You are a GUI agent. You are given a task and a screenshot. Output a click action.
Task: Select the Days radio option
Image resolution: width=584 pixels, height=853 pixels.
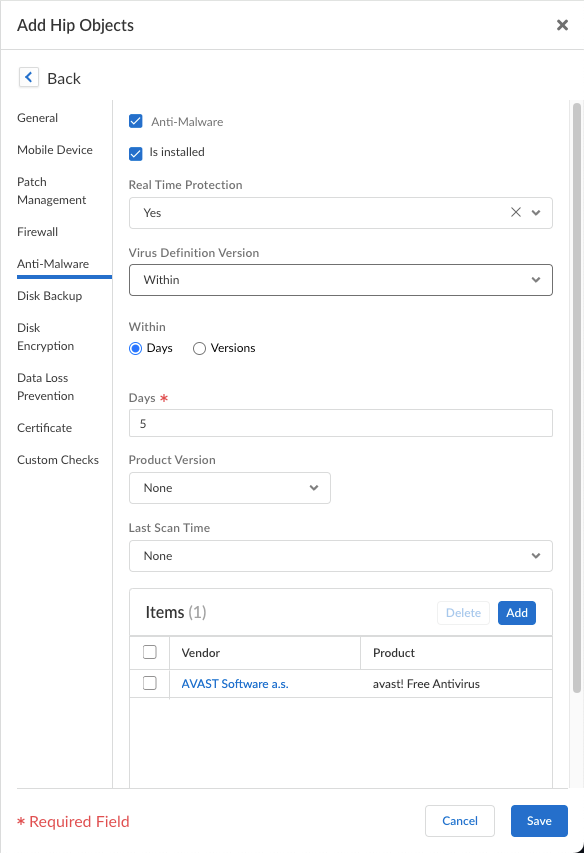click(x=135, y=348)
